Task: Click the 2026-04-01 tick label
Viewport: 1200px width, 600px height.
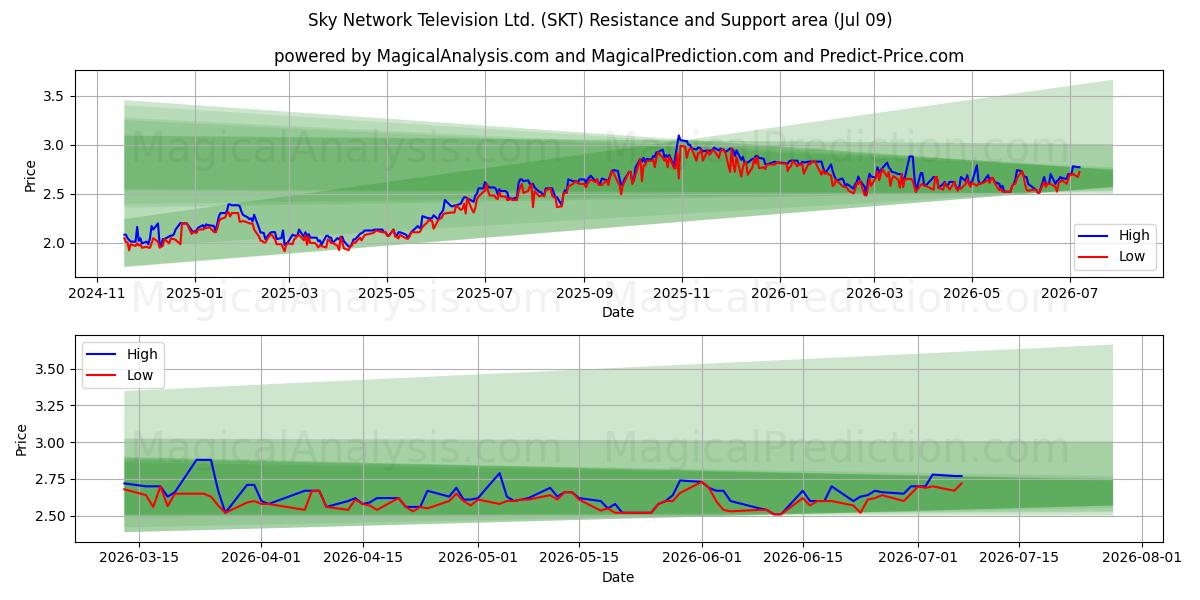Action: click(262, 558)
